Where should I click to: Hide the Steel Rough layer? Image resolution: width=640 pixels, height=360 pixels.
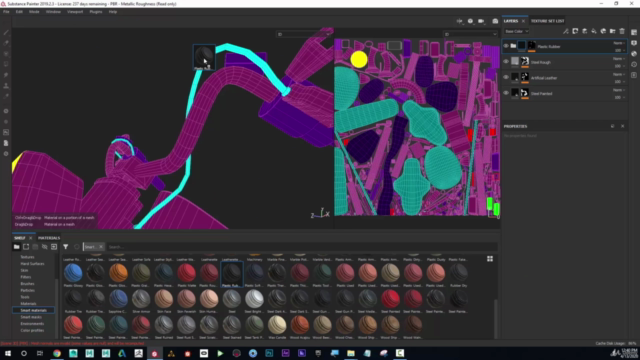point(506,62)
